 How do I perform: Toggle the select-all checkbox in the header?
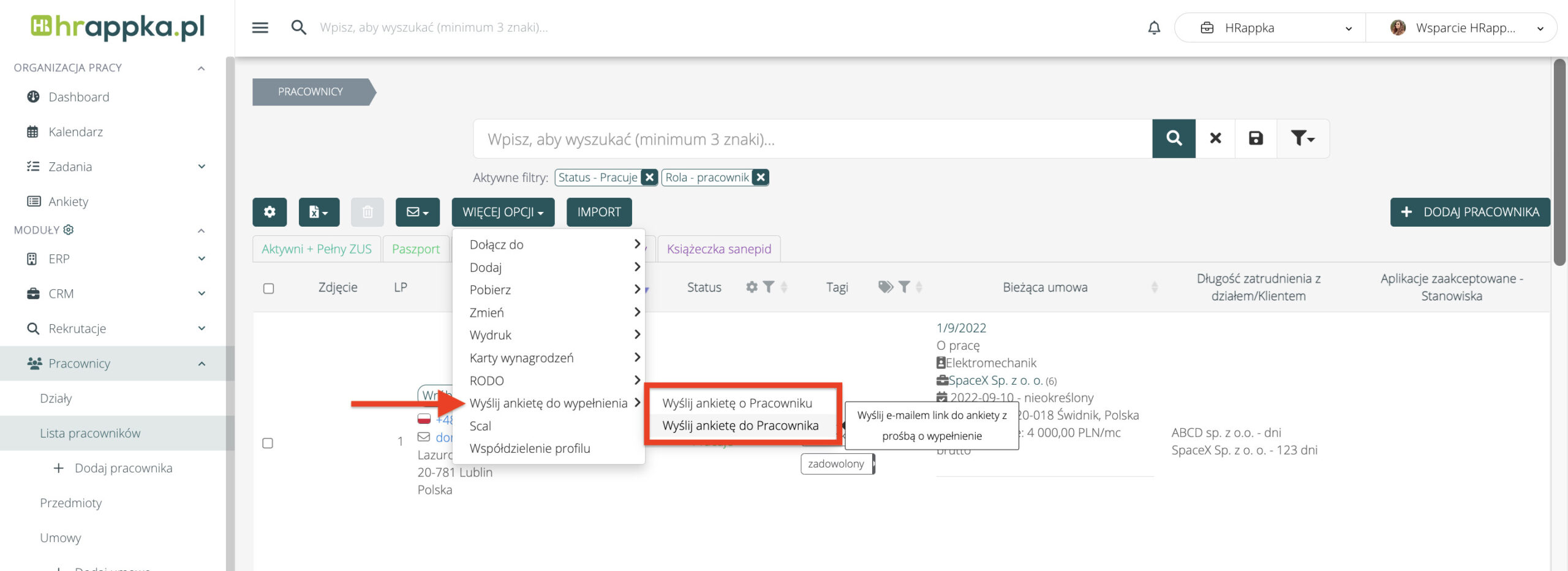pyautogui.click(x=268, y=288)
